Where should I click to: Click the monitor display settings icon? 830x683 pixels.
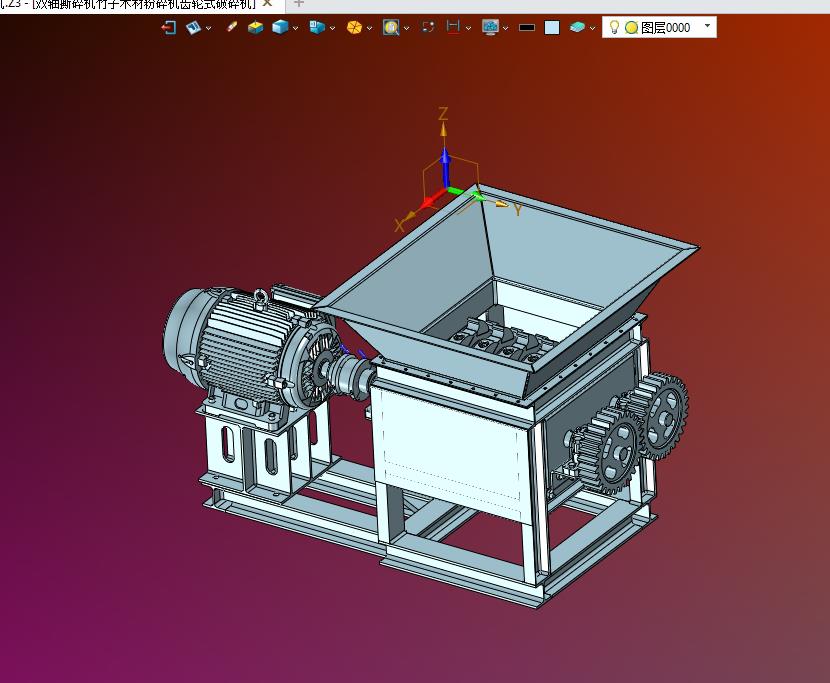coord(490,27)
